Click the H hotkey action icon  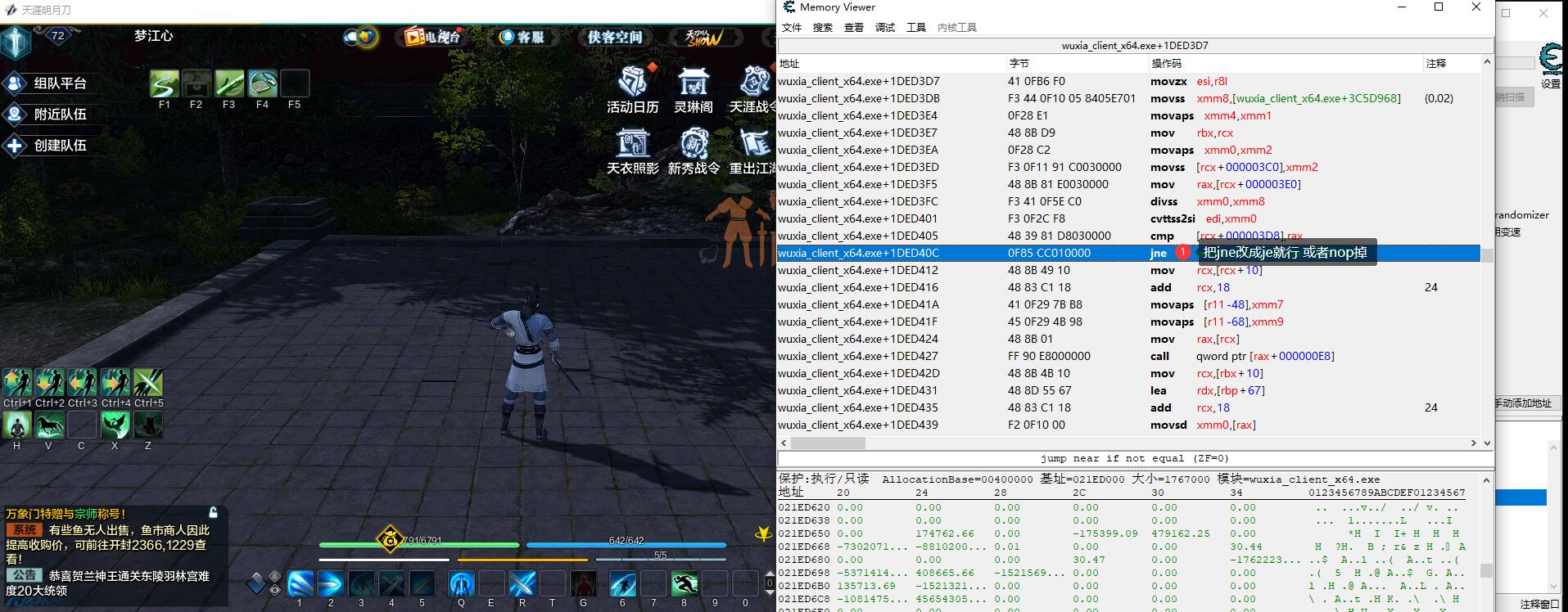tap(17, 425)
